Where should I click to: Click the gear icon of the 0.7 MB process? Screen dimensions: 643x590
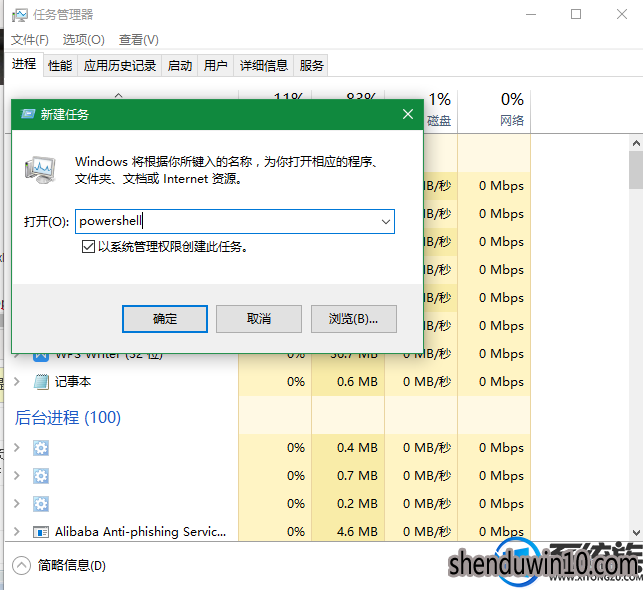tap(41, 476)
